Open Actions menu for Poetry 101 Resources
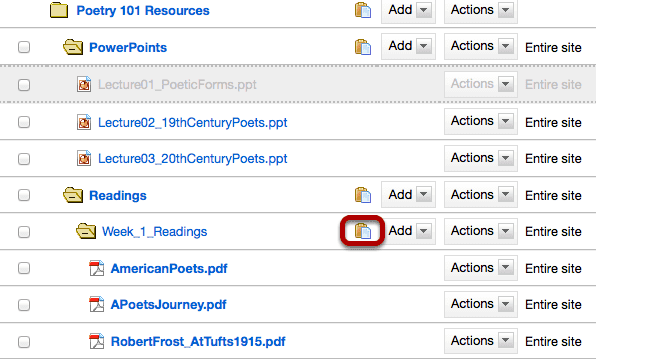 pyautogui.click(x=481, y=10)
